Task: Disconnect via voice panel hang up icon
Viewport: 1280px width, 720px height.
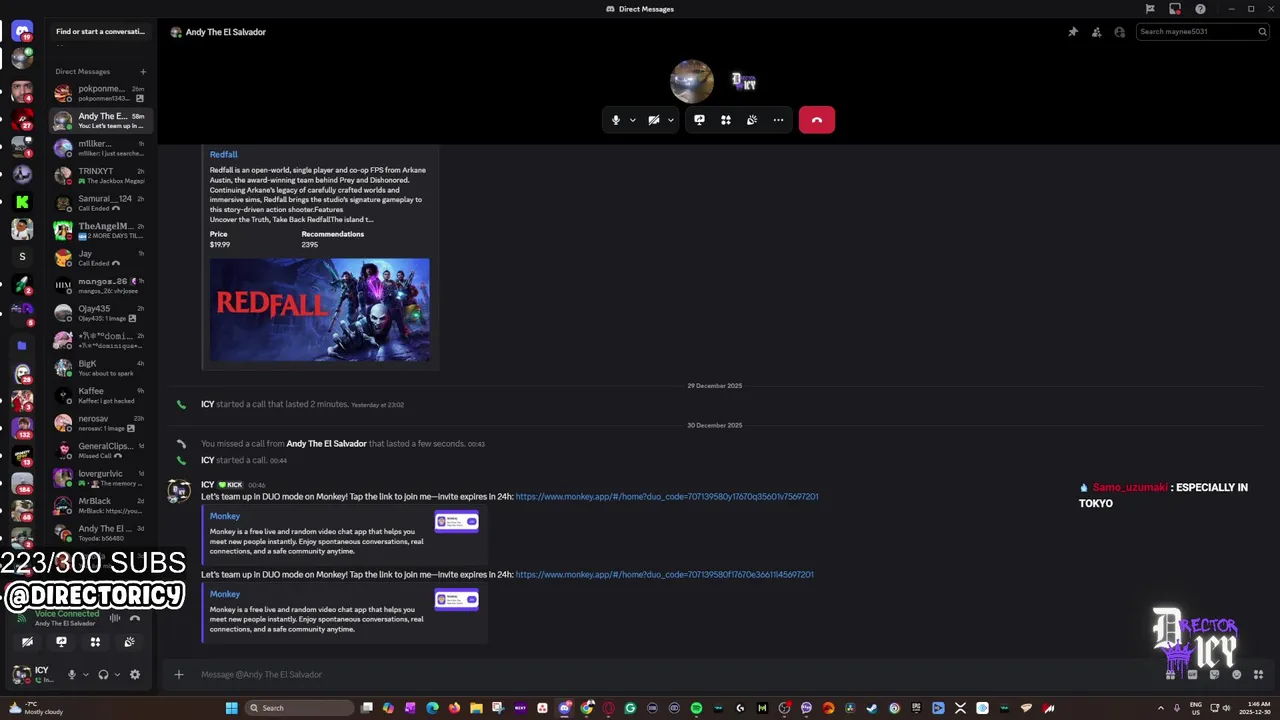Action: click(x=135, y=618)
